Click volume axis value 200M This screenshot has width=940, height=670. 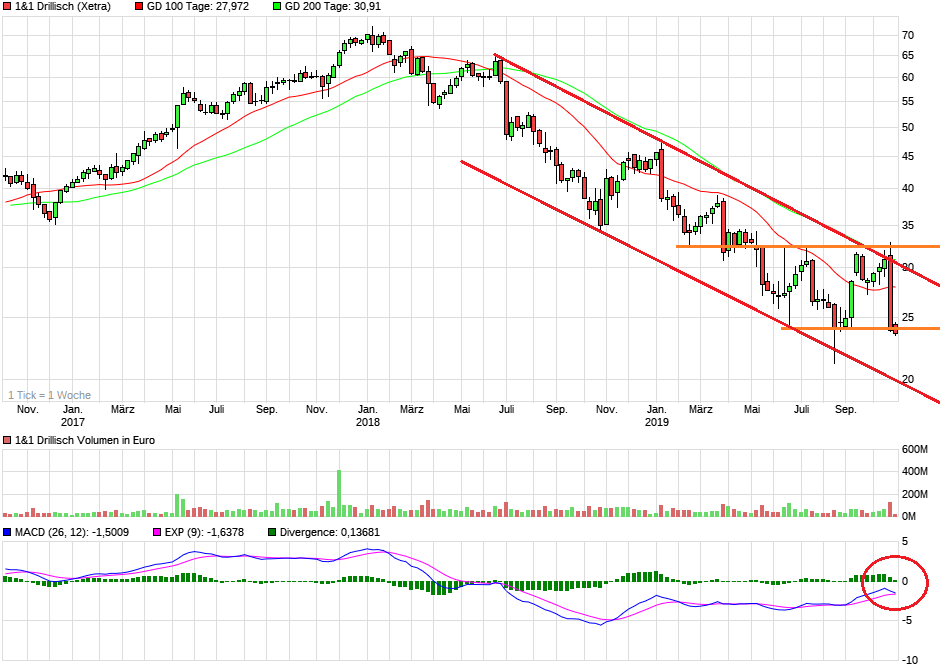915,494
